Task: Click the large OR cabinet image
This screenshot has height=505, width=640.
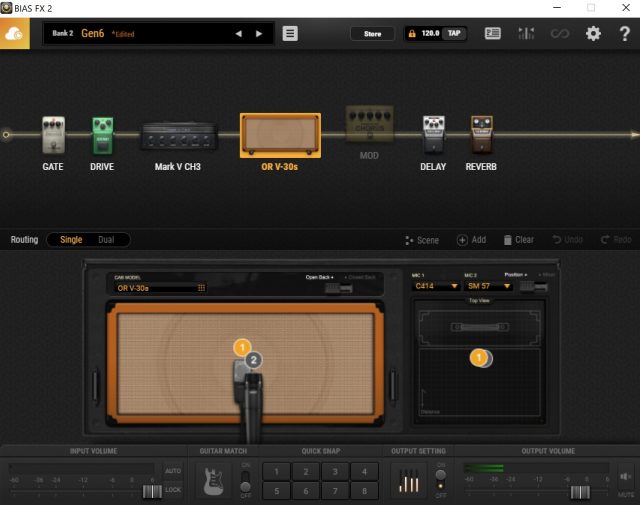Action: [x=245, y=364]
